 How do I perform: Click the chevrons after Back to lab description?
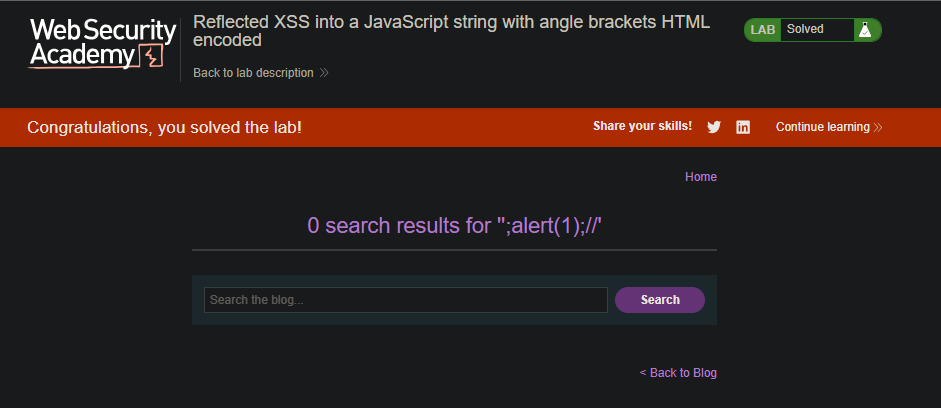[324, 73]
